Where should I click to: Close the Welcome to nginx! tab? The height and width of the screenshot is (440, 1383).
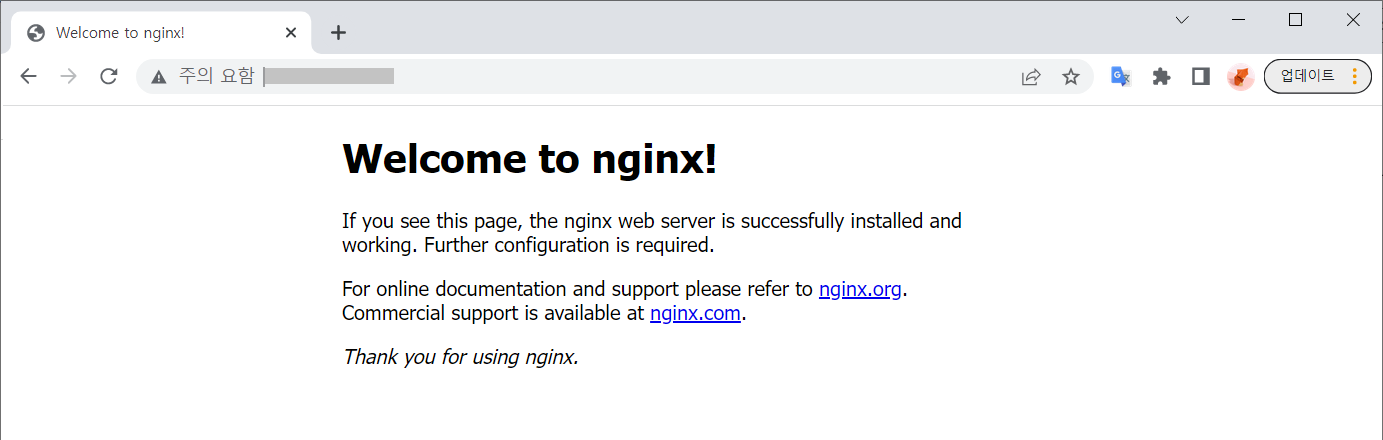coord(291,32)
